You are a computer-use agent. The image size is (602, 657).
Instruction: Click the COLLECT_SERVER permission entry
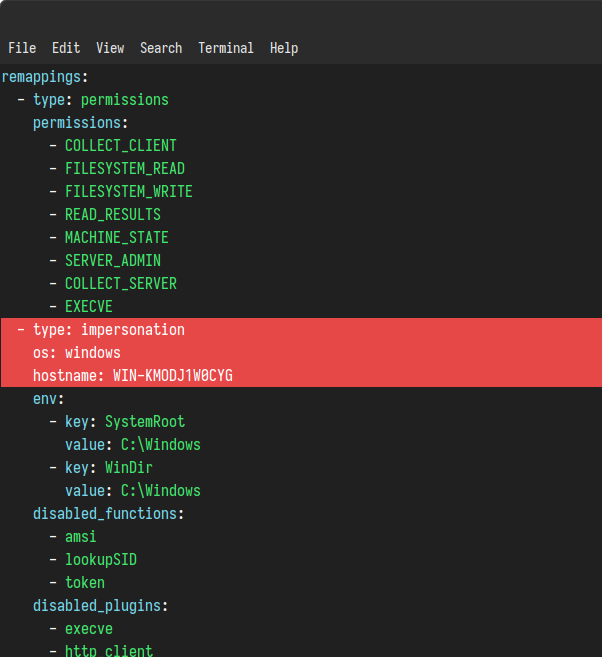pyautogui.click(x=120, y=284)
